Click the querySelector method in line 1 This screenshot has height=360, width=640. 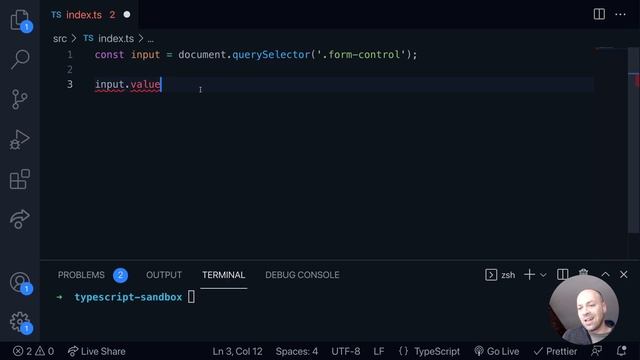point(271,55)
